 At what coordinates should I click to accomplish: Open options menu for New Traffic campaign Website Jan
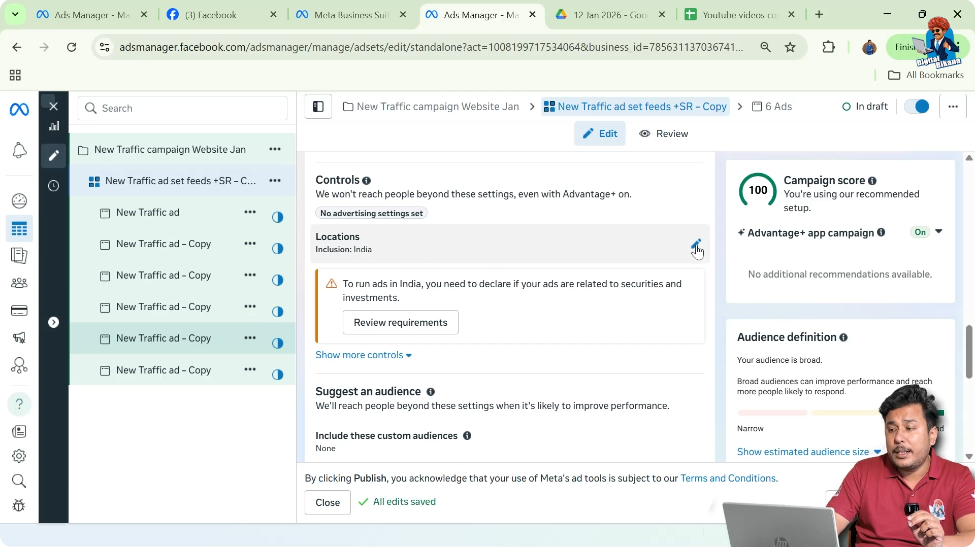point(274,149)
